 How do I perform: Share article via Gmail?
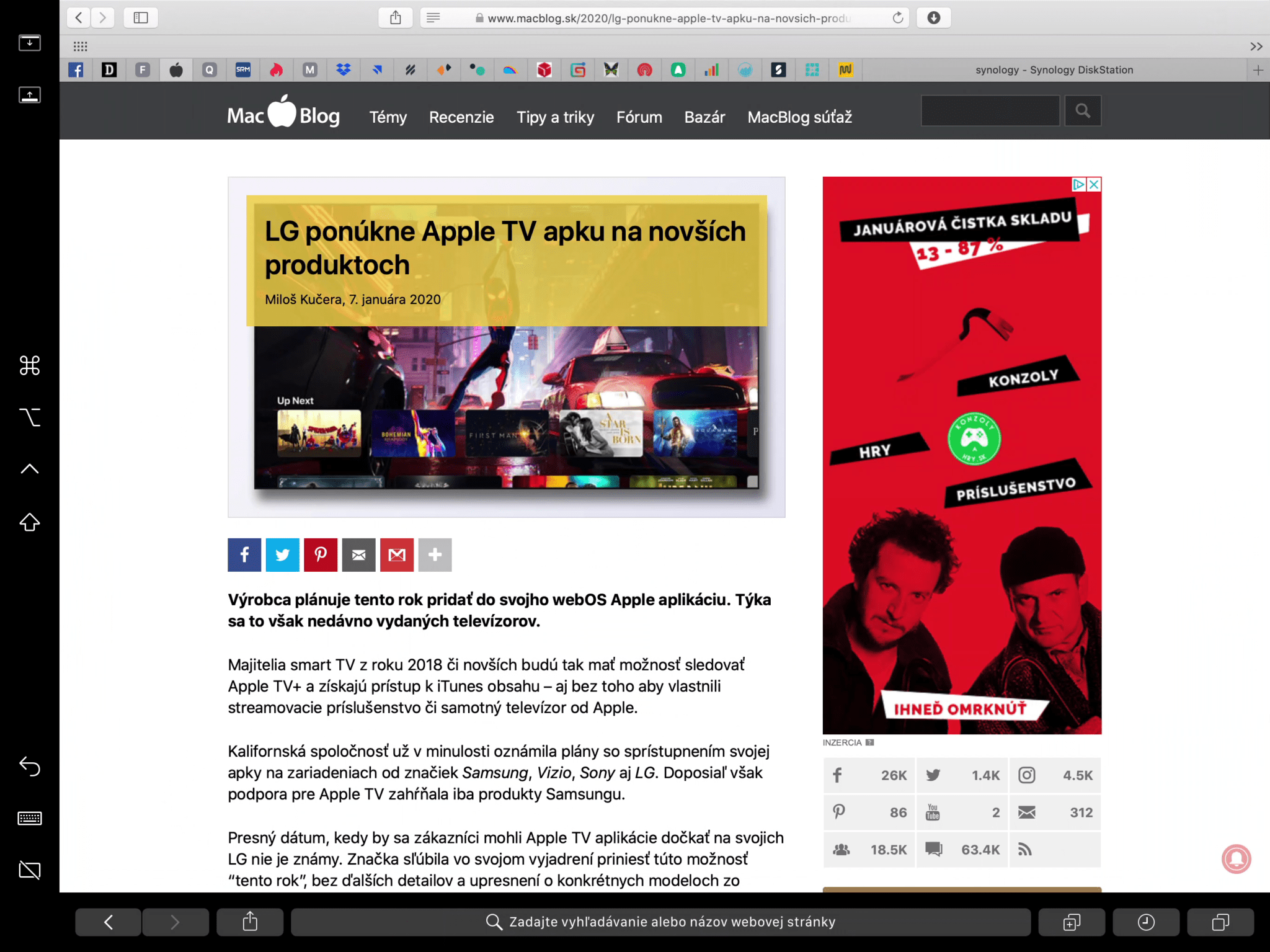pyautogui.click(x=397, y=554)
